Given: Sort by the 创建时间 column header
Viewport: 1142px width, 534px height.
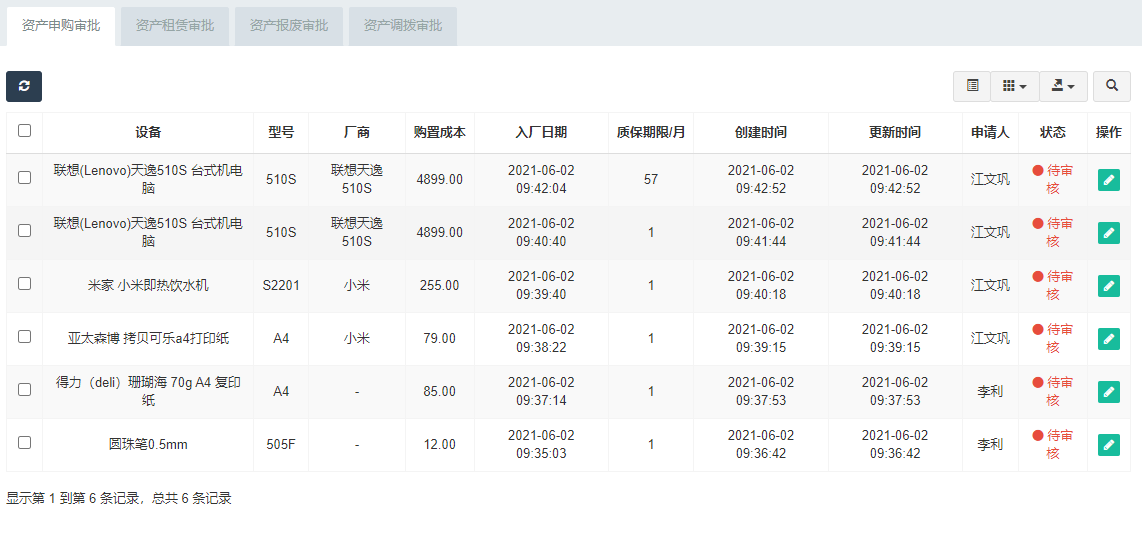Looking at the screenshot, I should coord(761,133).
